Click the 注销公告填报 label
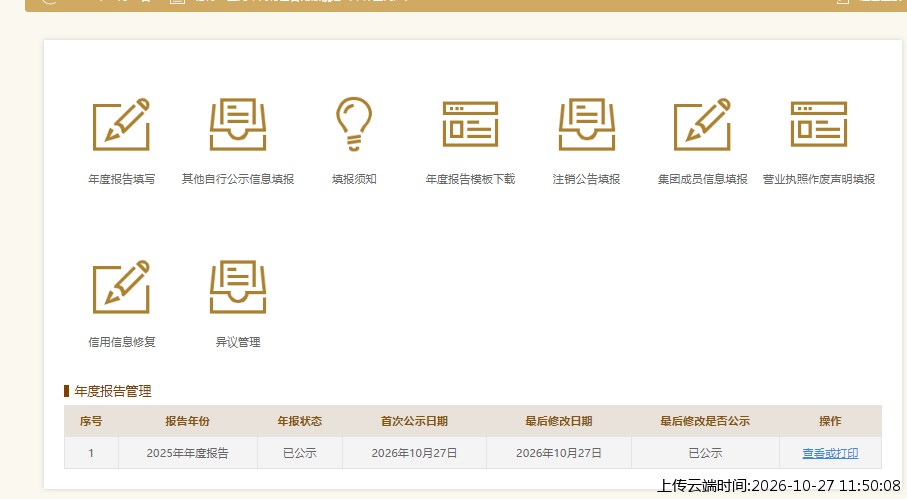Screen dimensions: 907x499 [x=587, y=179]
